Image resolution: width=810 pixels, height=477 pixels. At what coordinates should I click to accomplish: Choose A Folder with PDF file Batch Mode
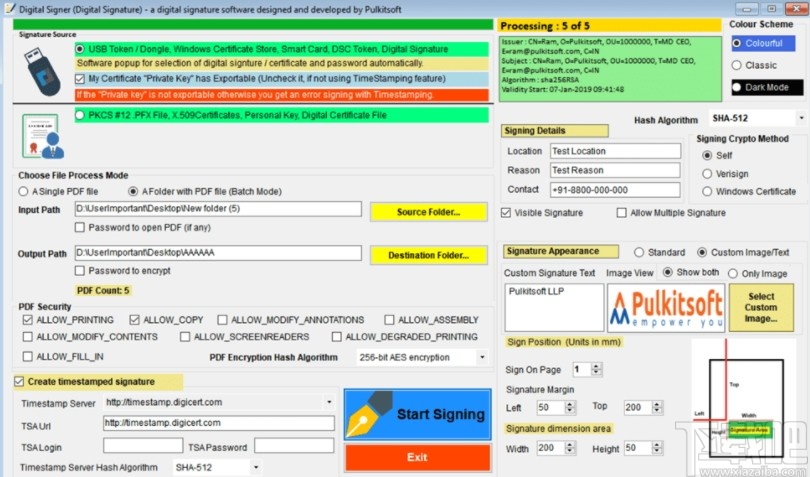[133, 191]
